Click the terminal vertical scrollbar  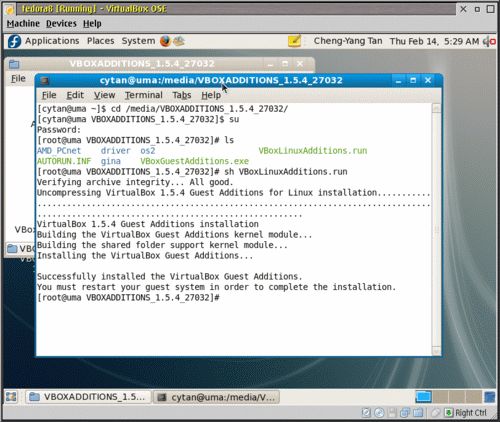pos(436,229)
